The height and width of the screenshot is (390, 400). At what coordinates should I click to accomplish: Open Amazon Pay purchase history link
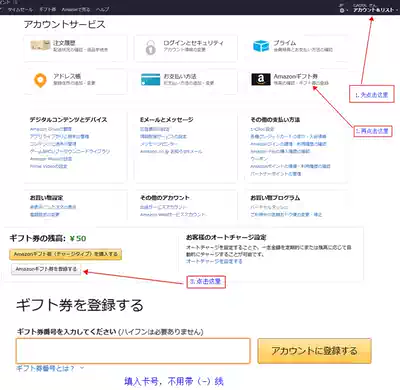[280, 151]
